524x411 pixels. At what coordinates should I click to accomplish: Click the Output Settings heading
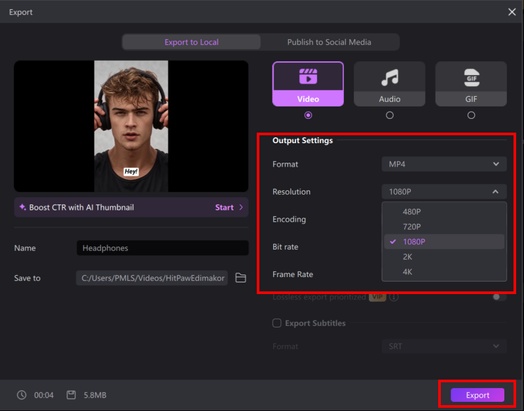pyautogui.click(x=302, y=140)
